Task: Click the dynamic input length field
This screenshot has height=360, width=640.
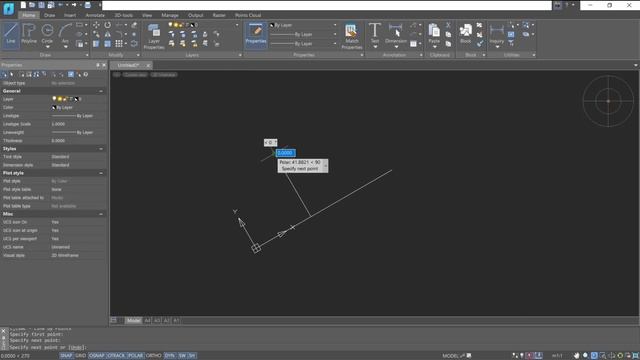Action: [285, 153]
